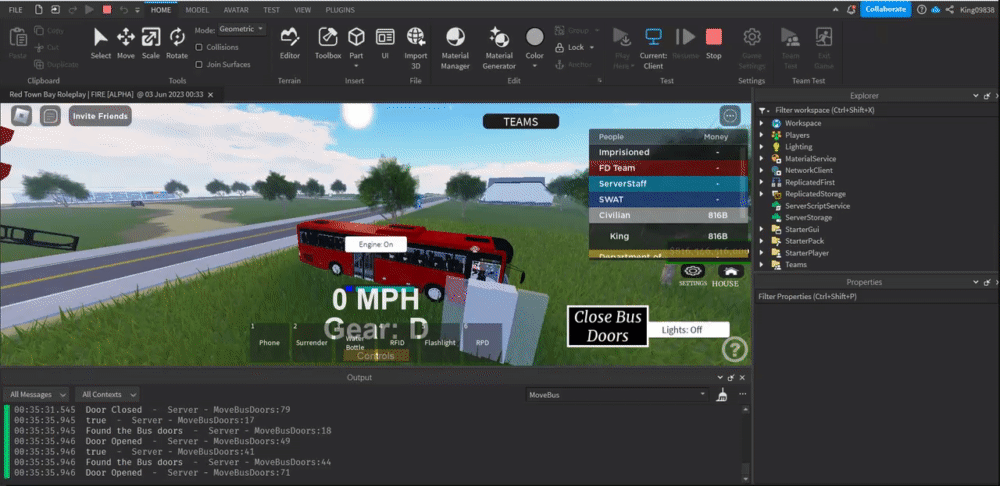Click the Resume button
Screen dimensions: 1000x486
pyautogui.click(x=686, y=43)
